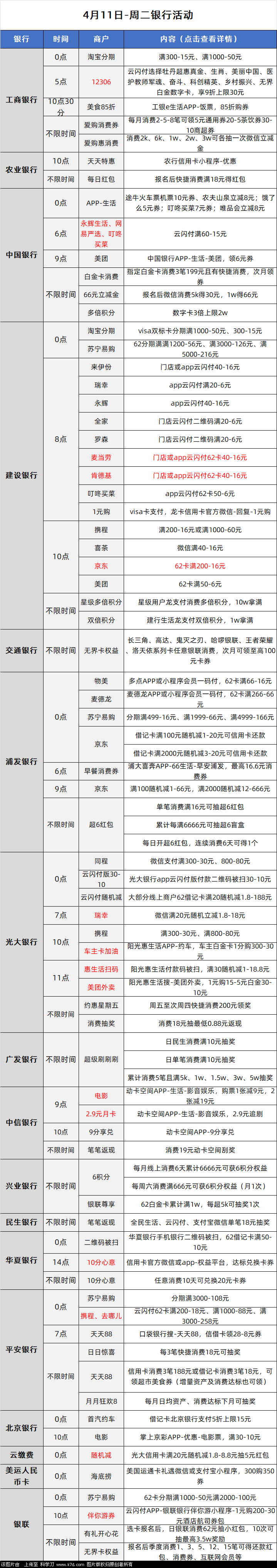This screenshot has width=277, height=1568.
Task: Click the 麦德龙 merchant cell
Action: click(101, 700)
